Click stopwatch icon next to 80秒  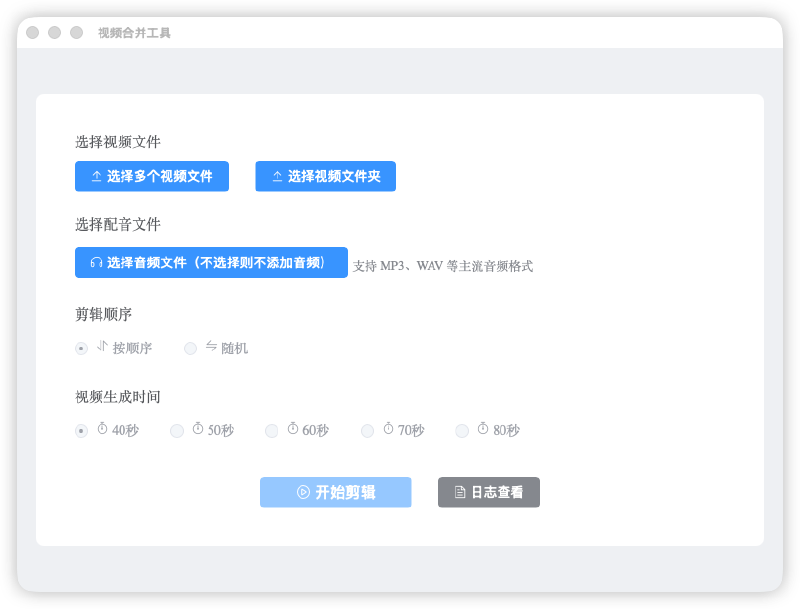click(x=483, y=429)
